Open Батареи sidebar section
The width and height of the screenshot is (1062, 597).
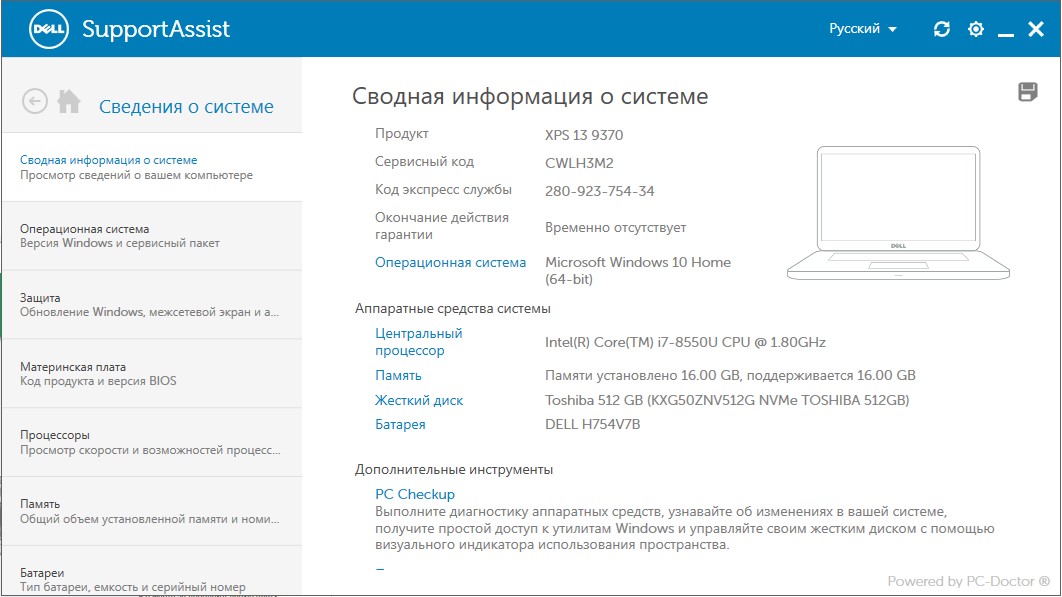click(152, 571)
